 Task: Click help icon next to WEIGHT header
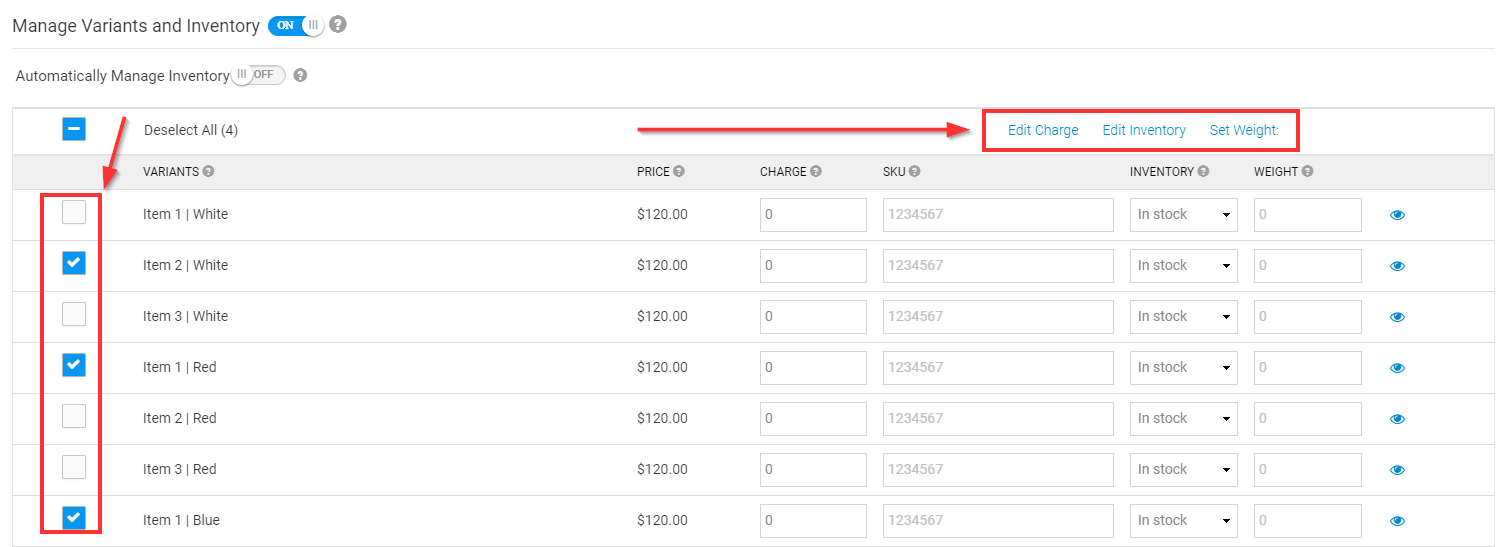1308,172
